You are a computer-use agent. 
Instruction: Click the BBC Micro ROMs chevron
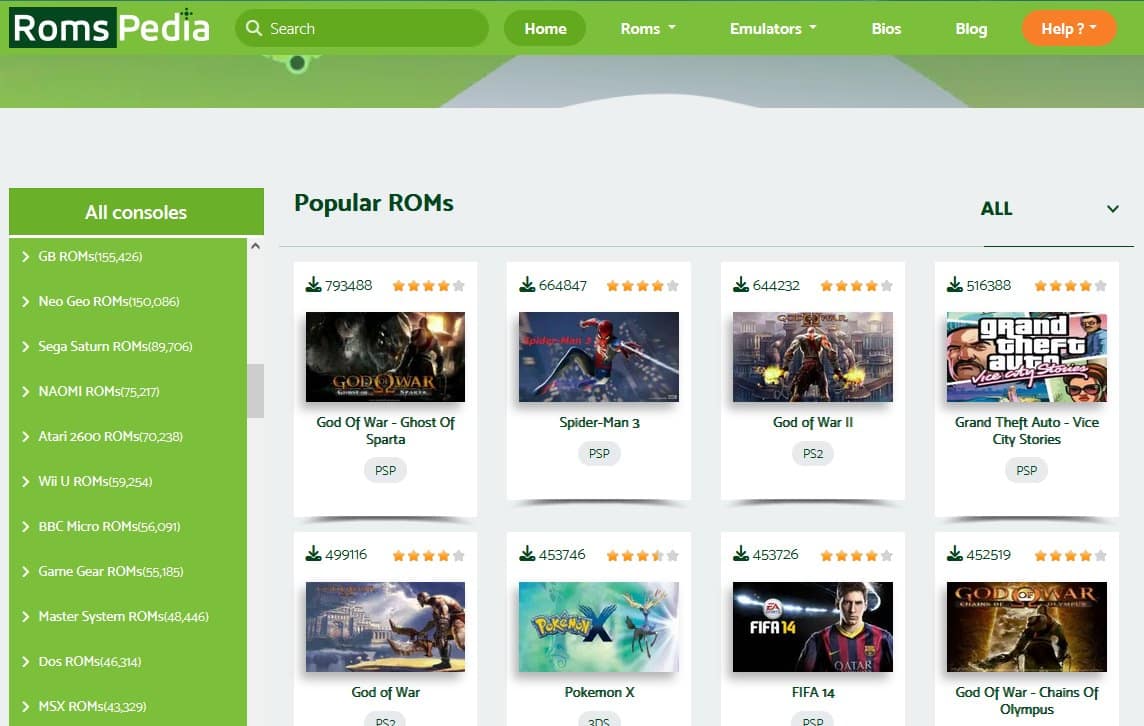26,527
